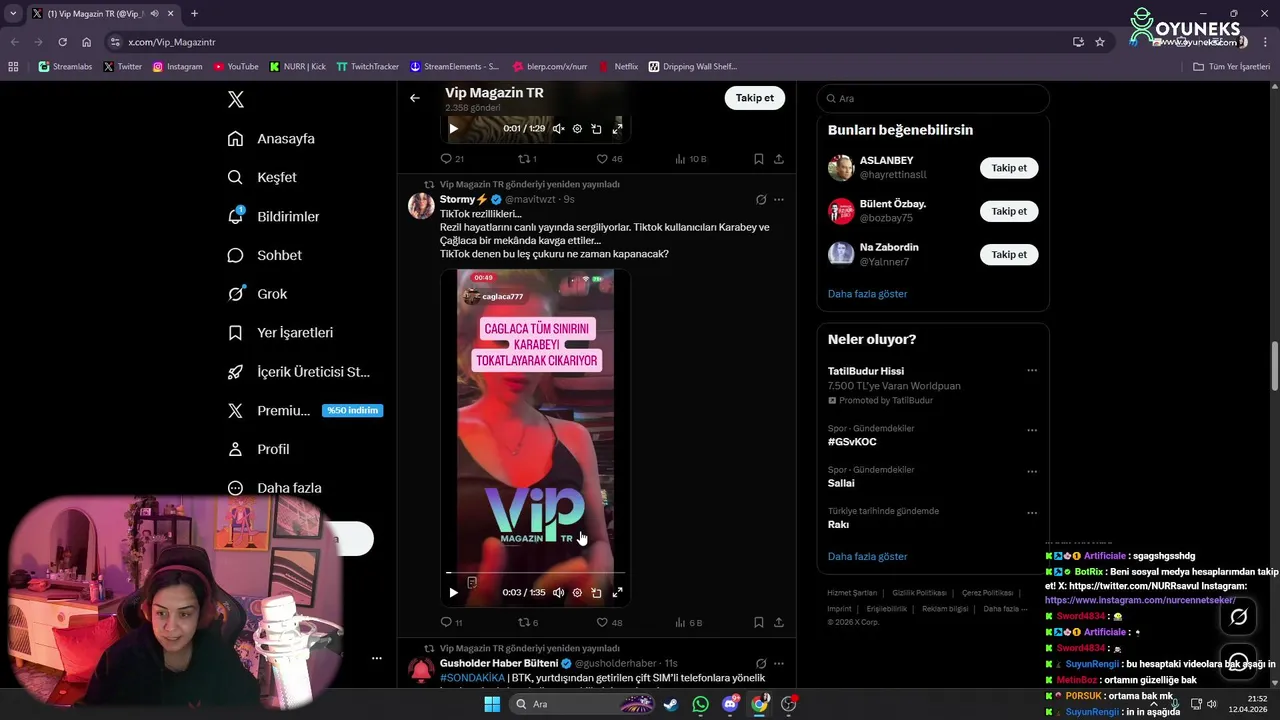The image size is (1280, 720).
Task: Open Bildirimler notifications
Action: click(273, 216)
